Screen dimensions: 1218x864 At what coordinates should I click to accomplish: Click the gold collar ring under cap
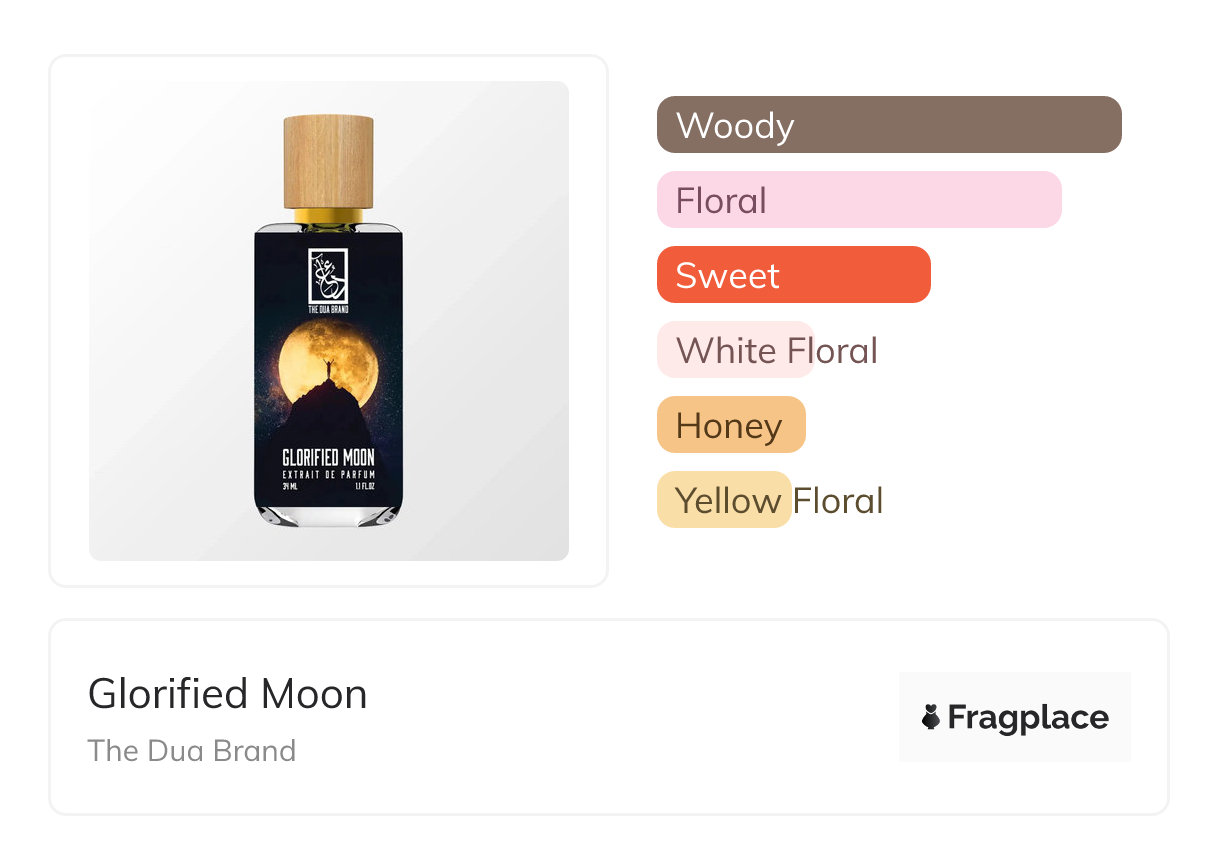(329, 215)
